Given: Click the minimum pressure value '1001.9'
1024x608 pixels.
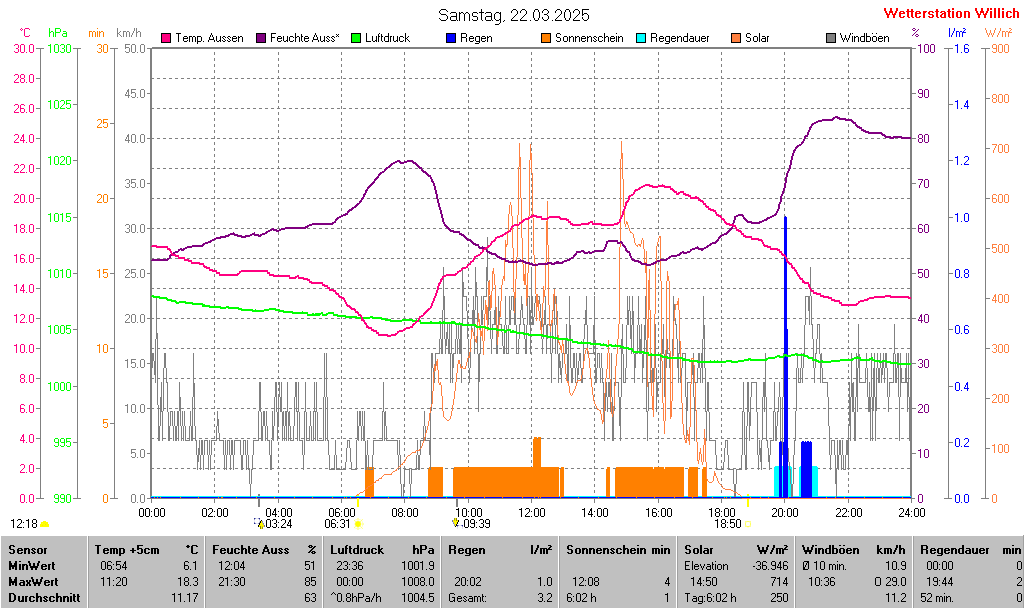Looking at the screenshot, I should tap(418, 566).
